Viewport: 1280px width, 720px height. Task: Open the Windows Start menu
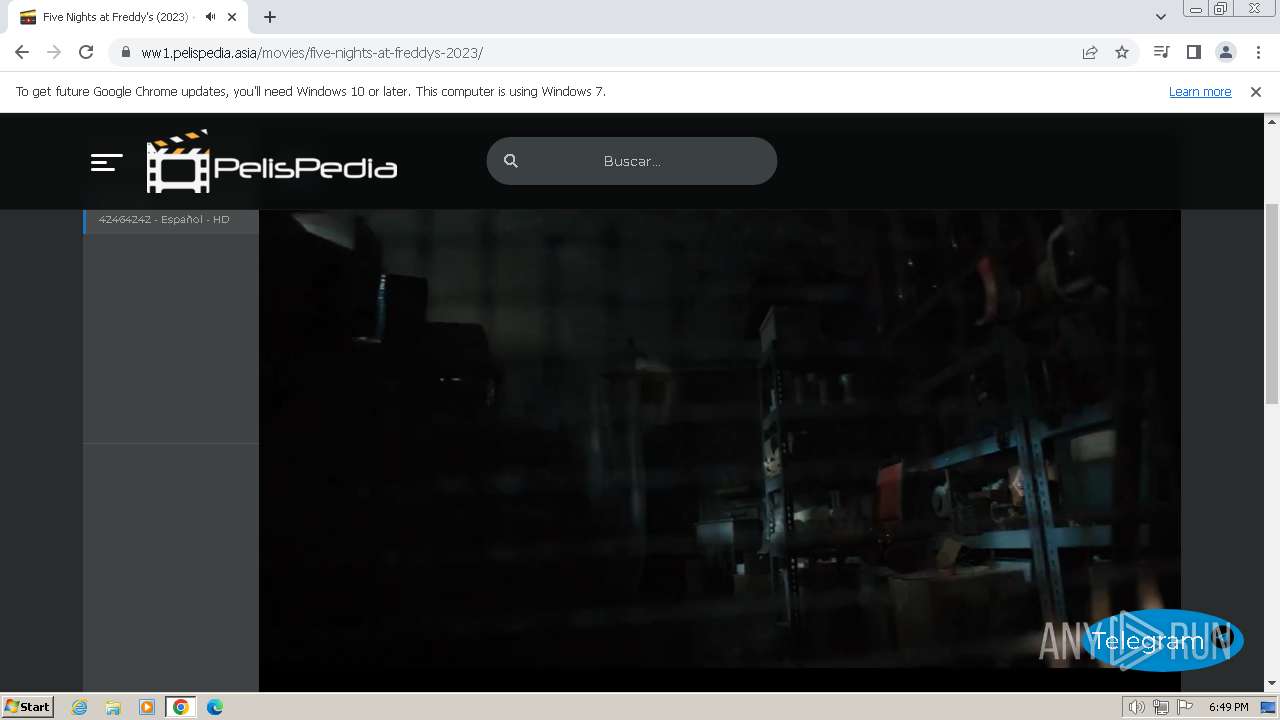(27, 706)
